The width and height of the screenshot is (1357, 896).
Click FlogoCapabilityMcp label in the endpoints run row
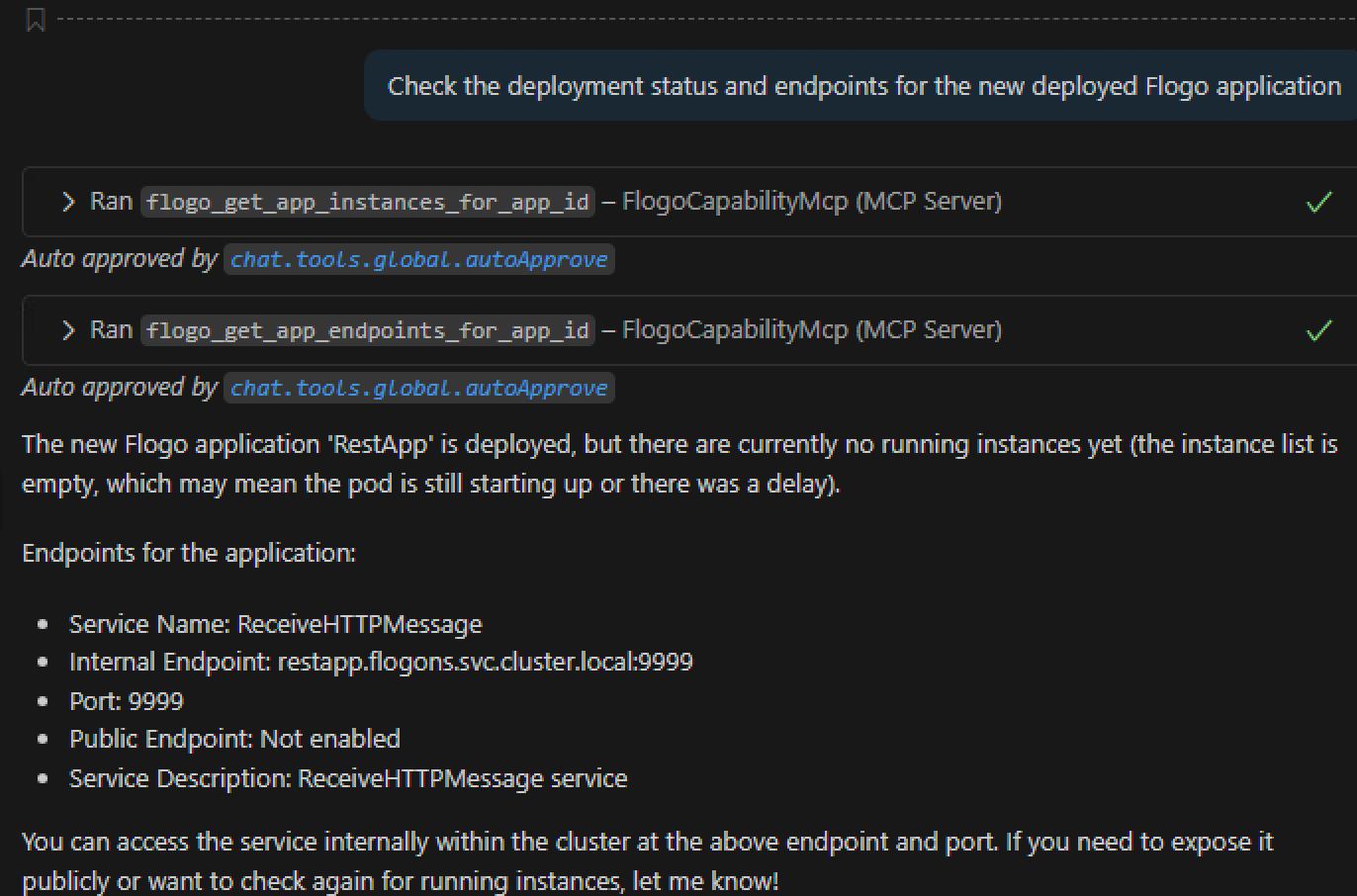click(734, 330)
